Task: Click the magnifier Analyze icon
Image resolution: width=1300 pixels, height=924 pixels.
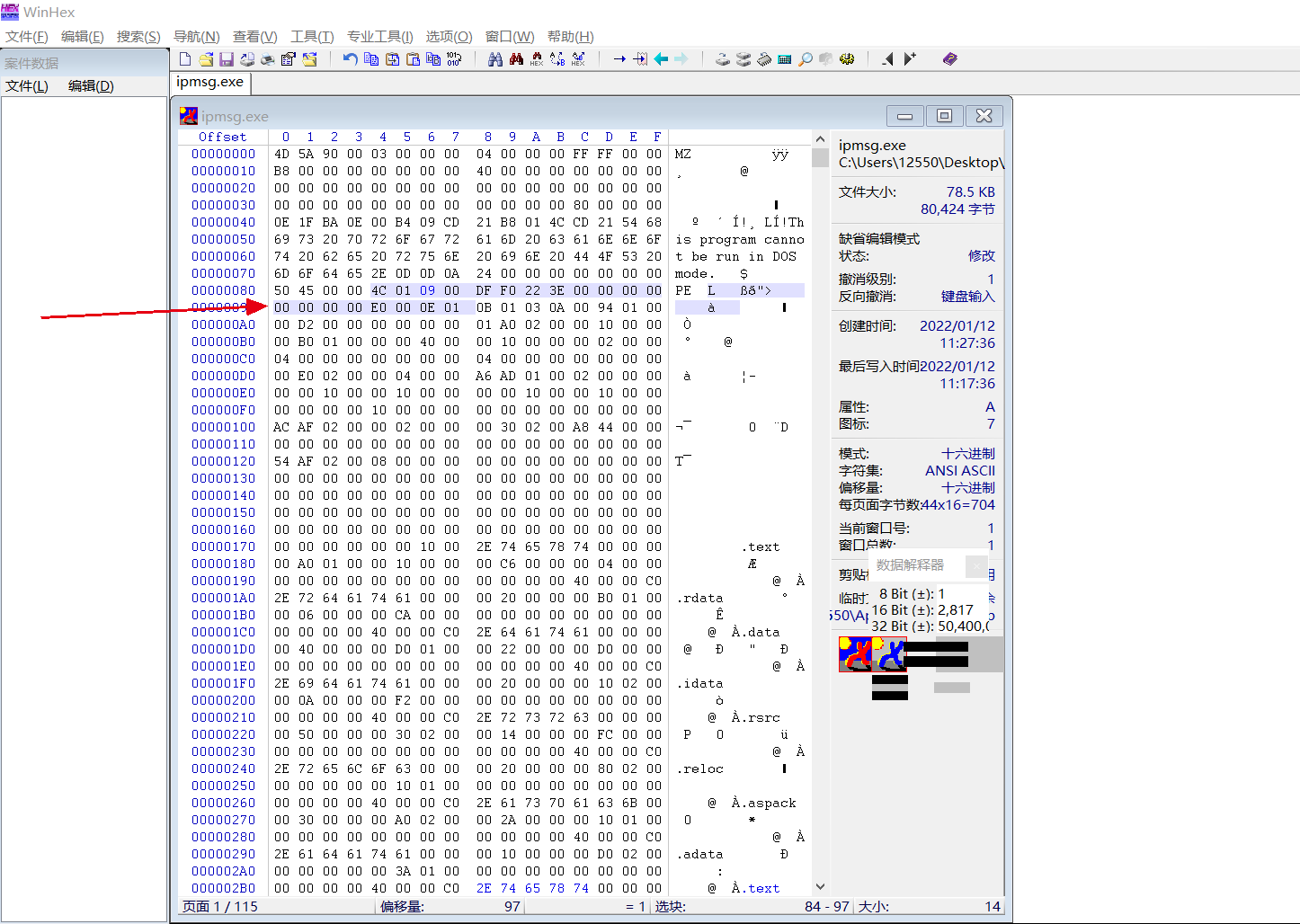Action: point(806,59)
